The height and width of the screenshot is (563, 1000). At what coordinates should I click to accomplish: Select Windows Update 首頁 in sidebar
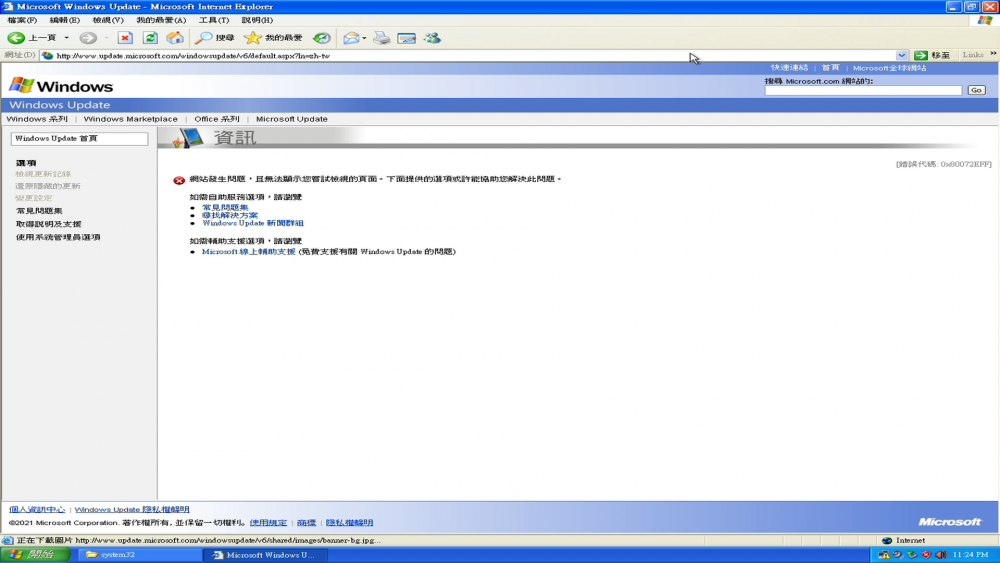click(x=79, y=138)
